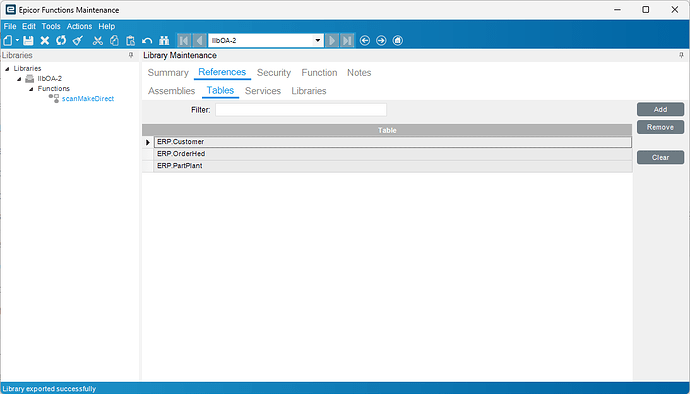Click the Epicor logo in the title bar

click(x=11, y=9)
